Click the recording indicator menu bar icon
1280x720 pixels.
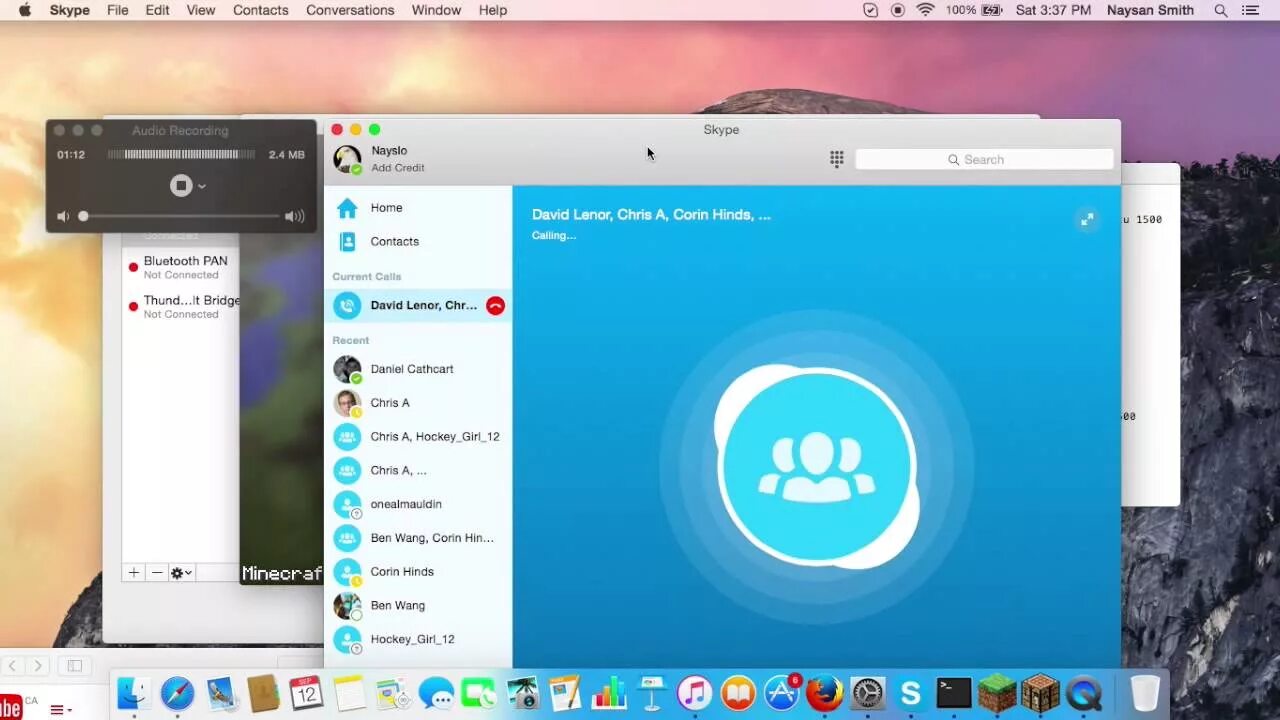[x=898, y=10]
